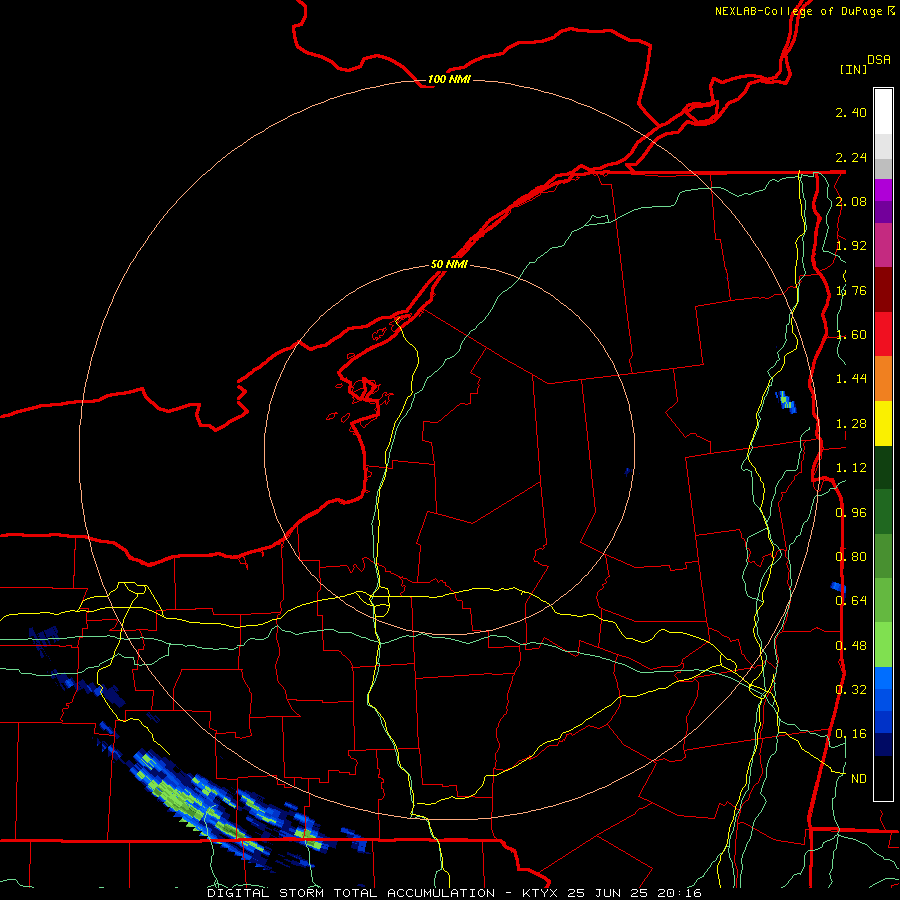This screenshot has width=900, height=900.
Task: Pick the bright magenta legend swatch
Action: (883, 190)
